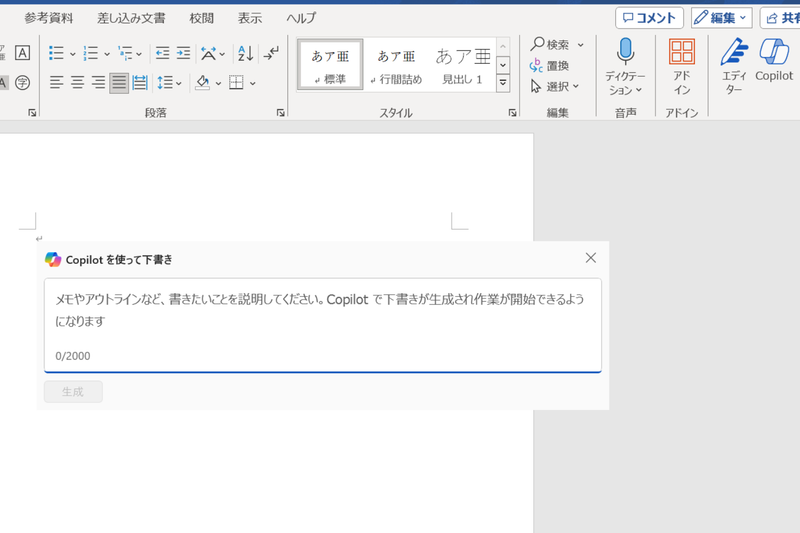Select the 標準 style

(x=330, y=65)
